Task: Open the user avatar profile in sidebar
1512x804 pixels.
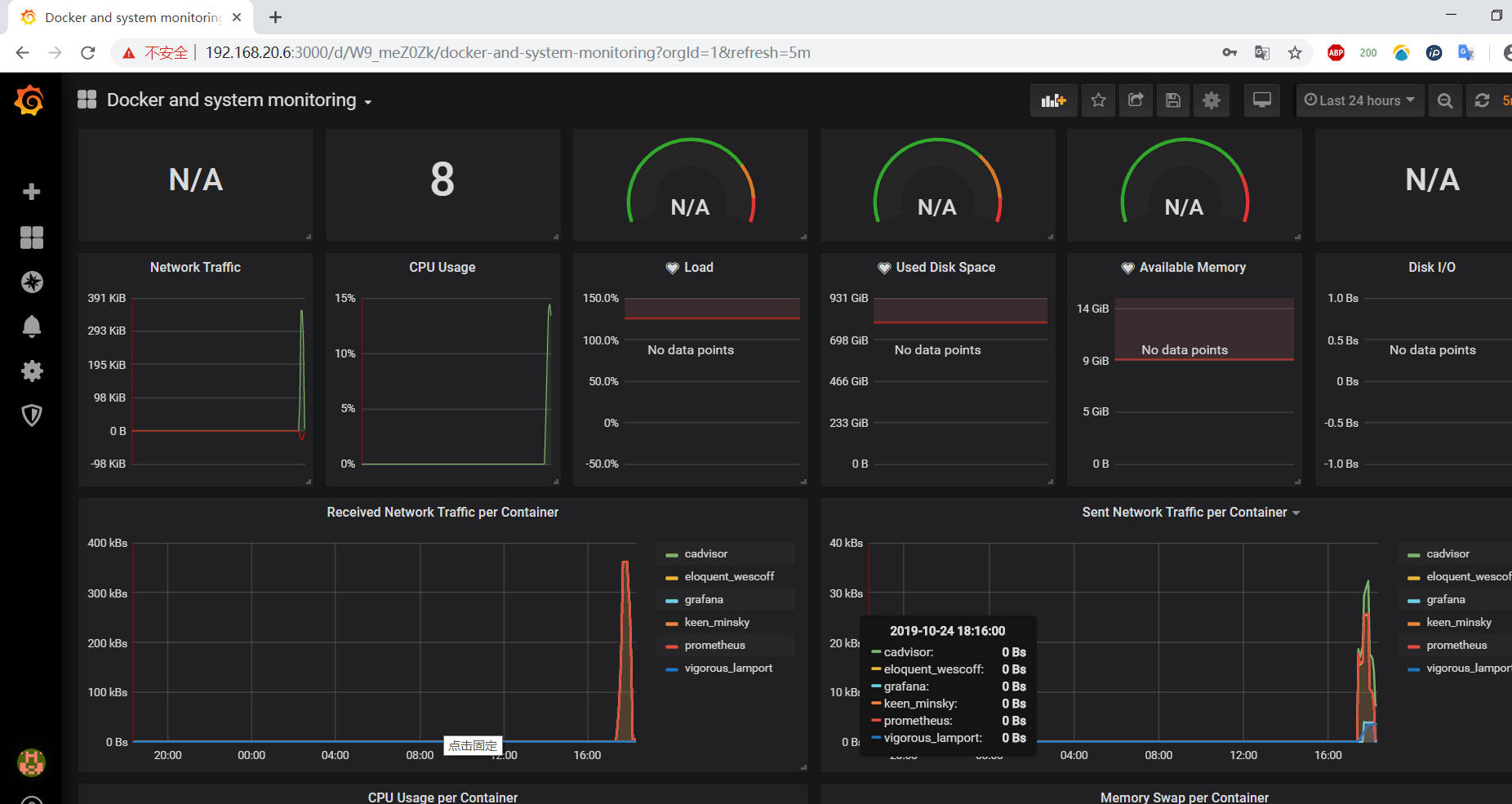Action: pyautogui.click(x=31, y=763)
